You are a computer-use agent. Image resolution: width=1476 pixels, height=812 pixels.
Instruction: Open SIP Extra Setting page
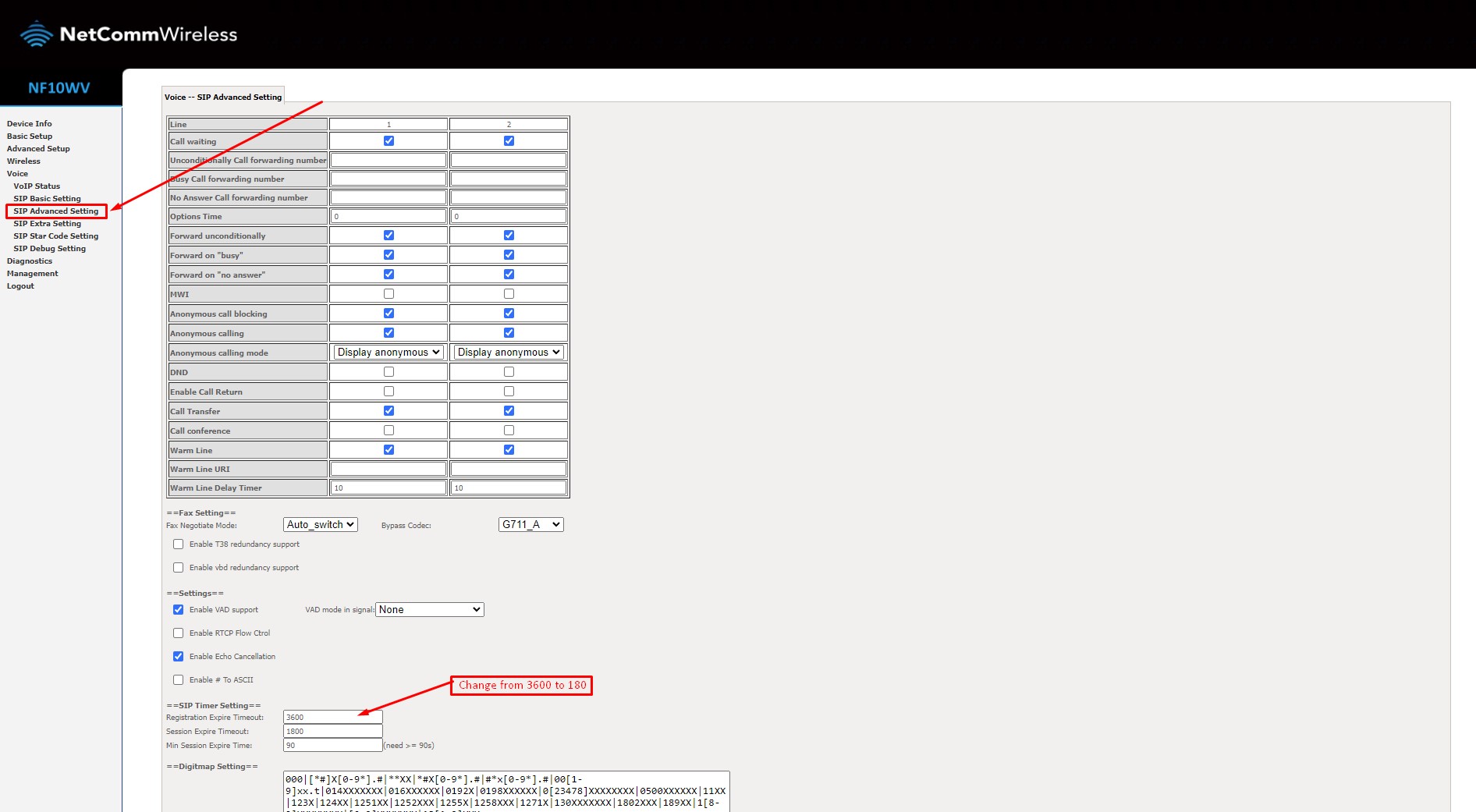[x=47, y=223]
